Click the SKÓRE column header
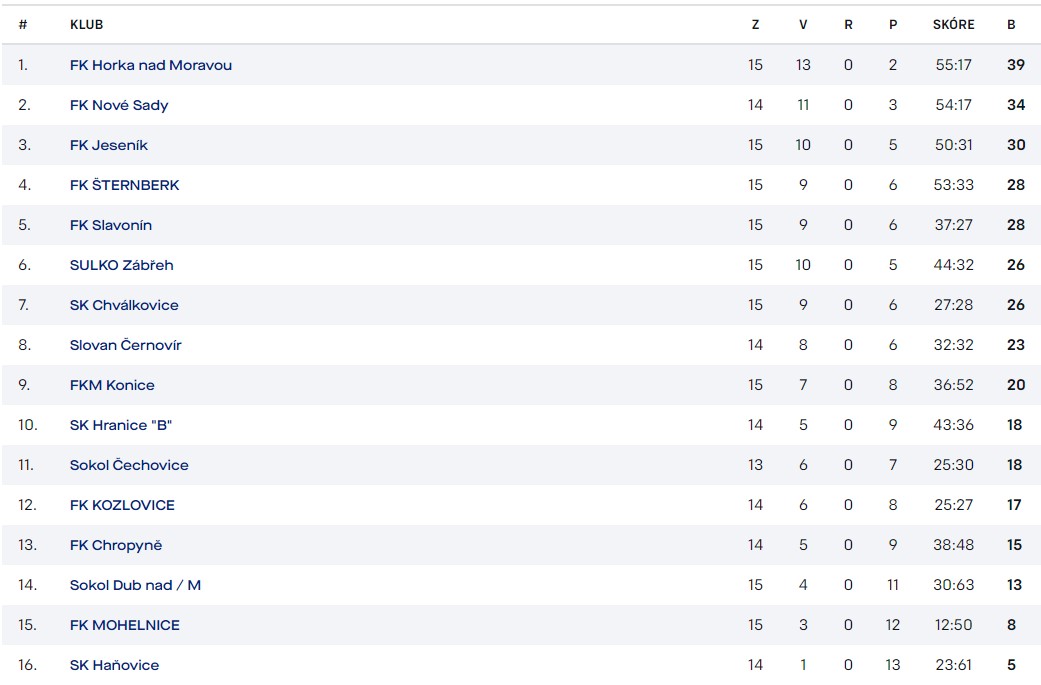This screenshot has width=1041, height=685. click(x=953, y=25)
